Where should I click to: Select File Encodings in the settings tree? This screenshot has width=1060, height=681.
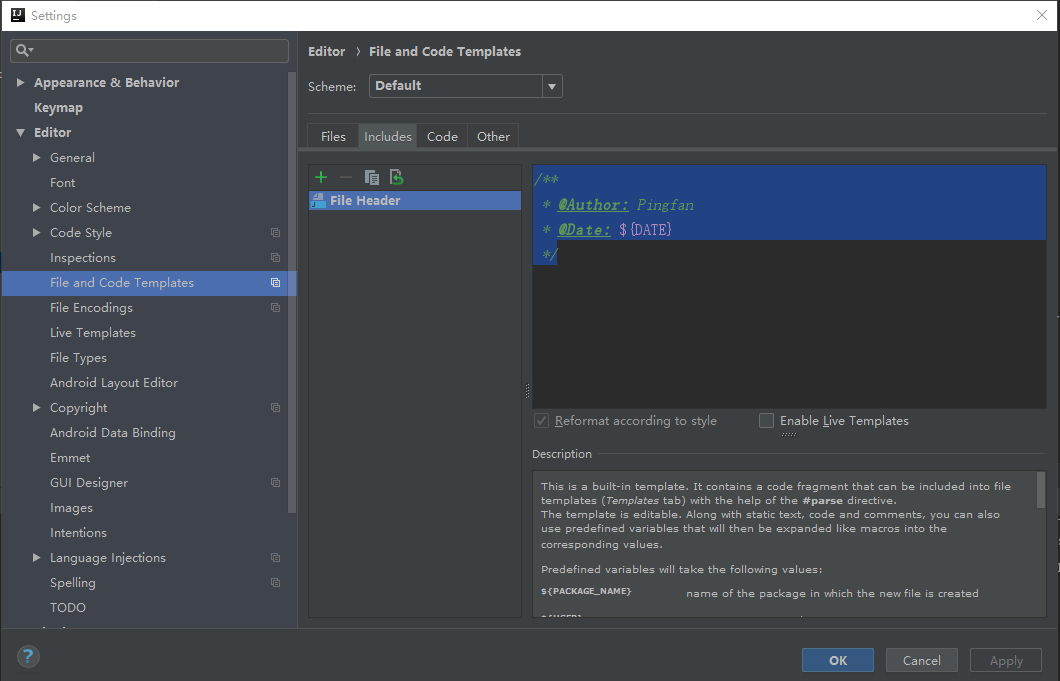point(93,307)
